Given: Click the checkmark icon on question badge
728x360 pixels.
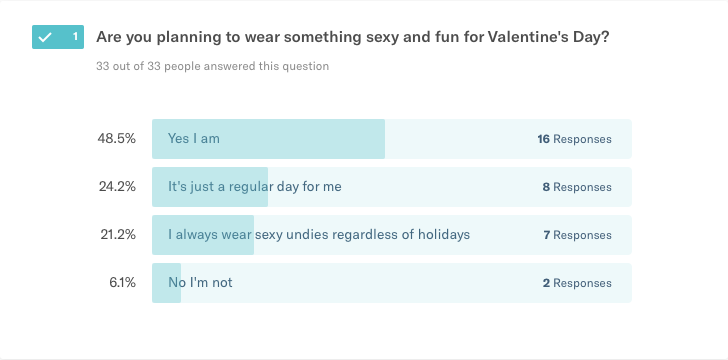Looking at the screenshot, I should (45, 37).
